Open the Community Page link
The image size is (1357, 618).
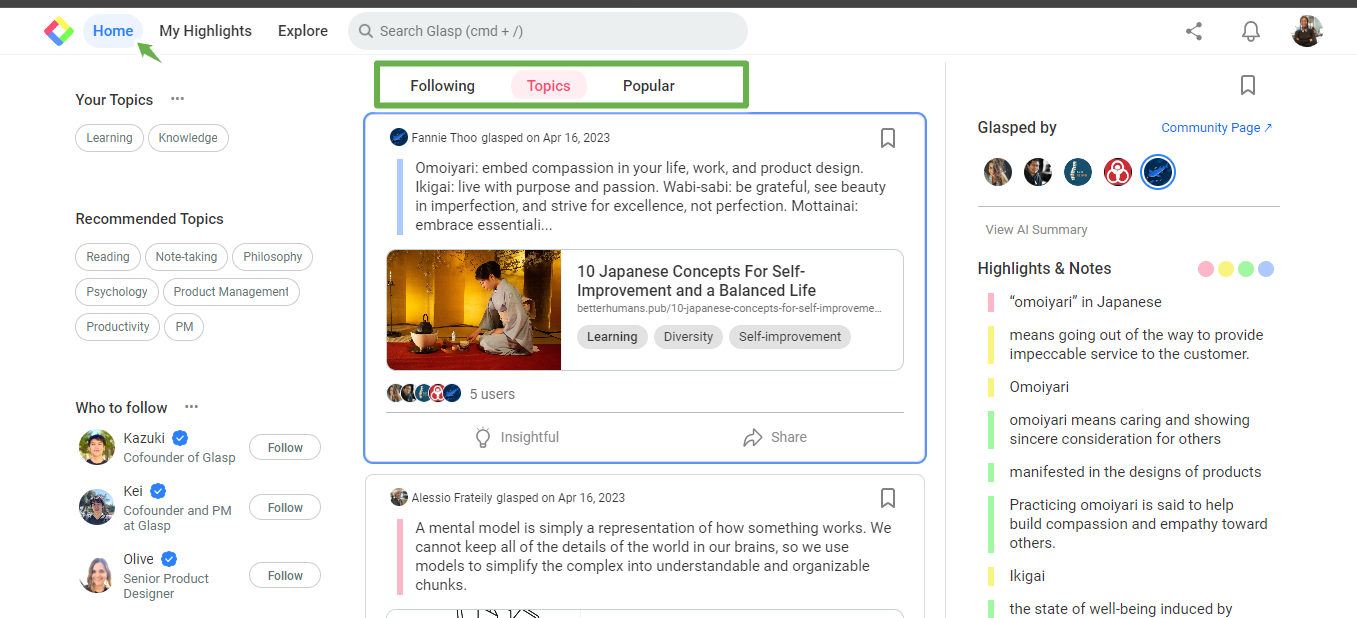coord(1217,128)
